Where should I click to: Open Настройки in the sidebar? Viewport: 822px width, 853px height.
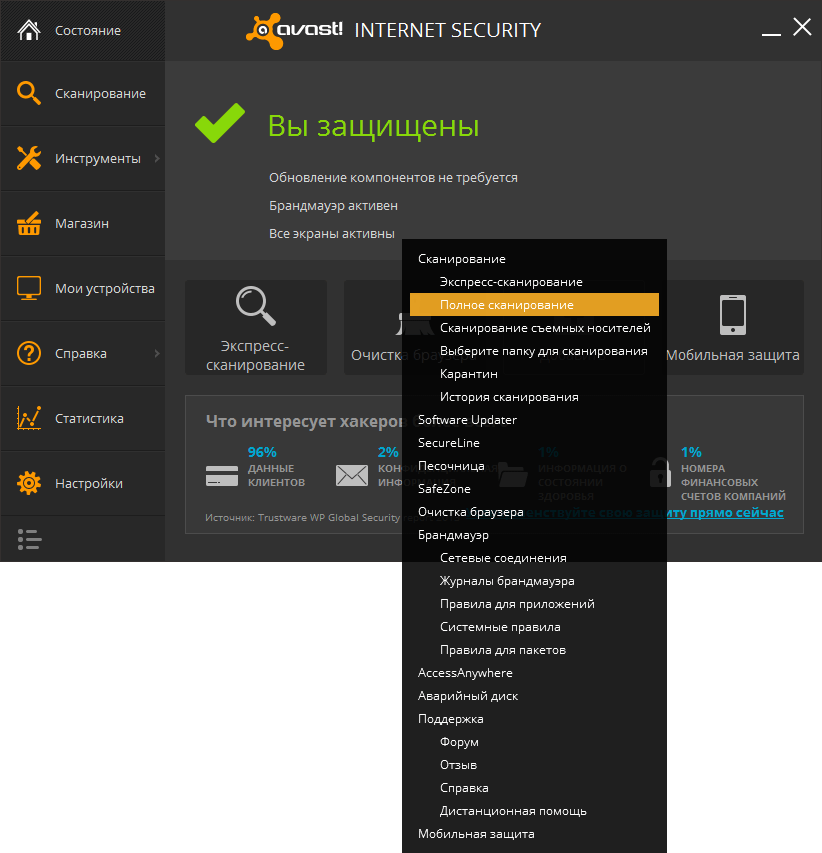[83, 484]
